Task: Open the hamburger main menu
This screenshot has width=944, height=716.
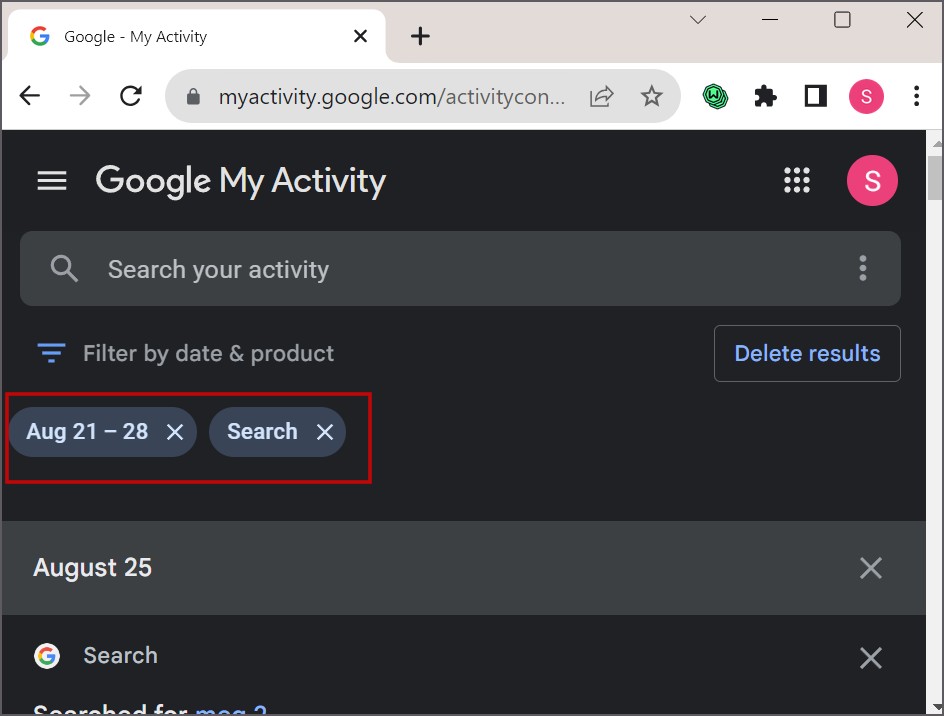Action: click(52, 181)
